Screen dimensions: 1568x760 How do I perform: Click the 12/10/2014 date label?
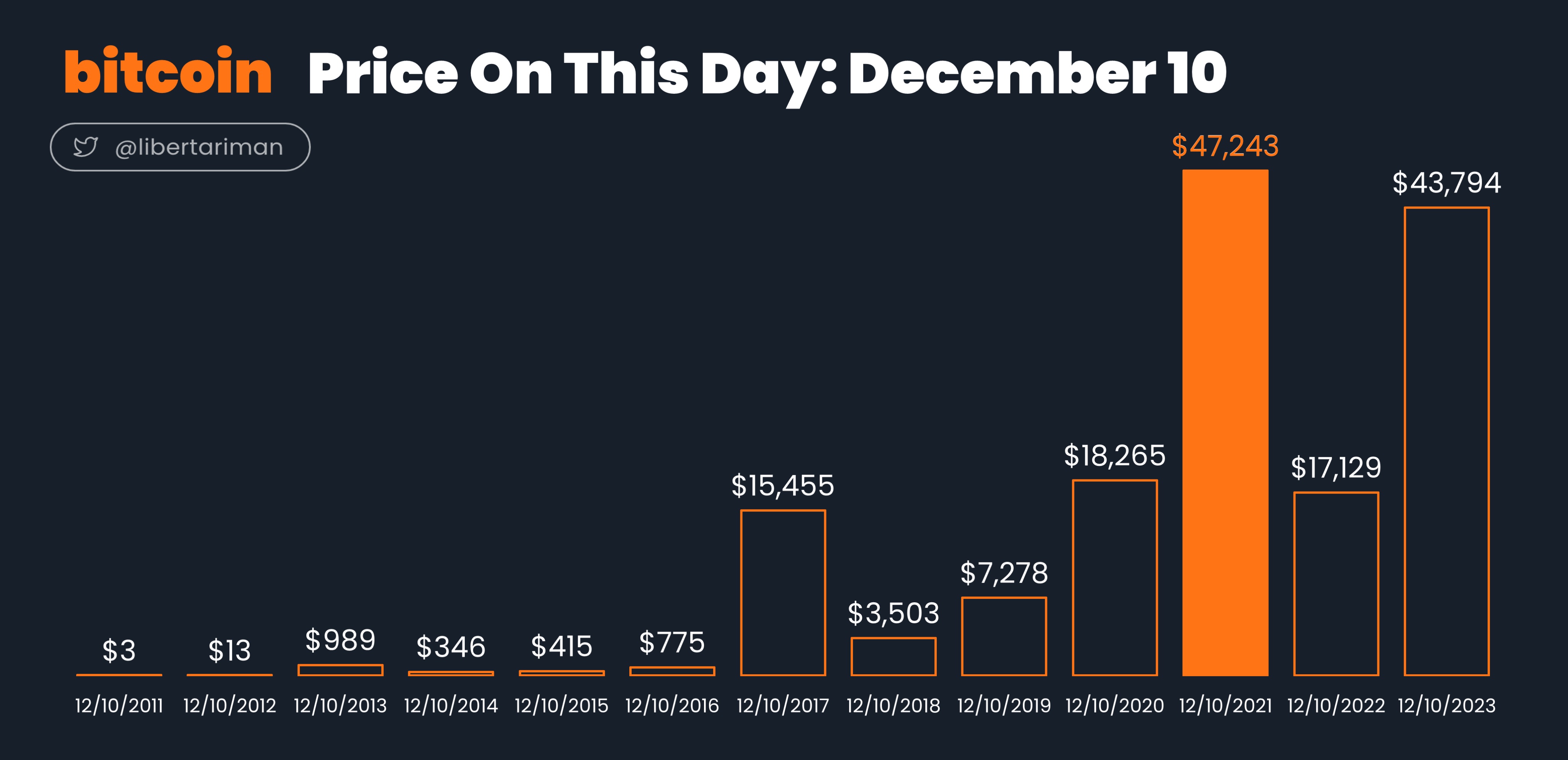coord(451,706)
